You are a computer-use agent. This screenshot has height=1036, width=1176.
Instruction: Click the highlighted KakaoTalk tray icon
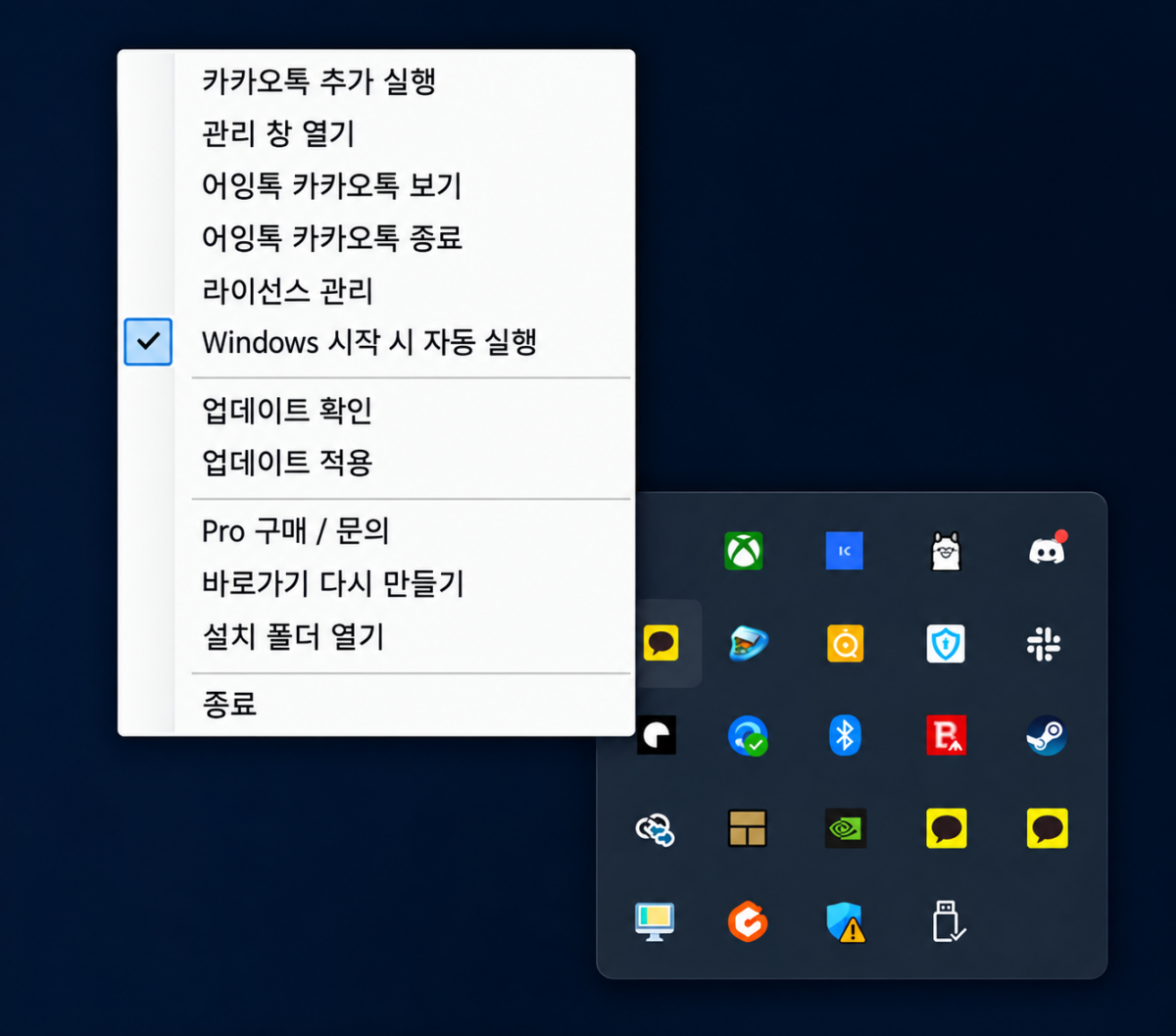pos(661,643)
